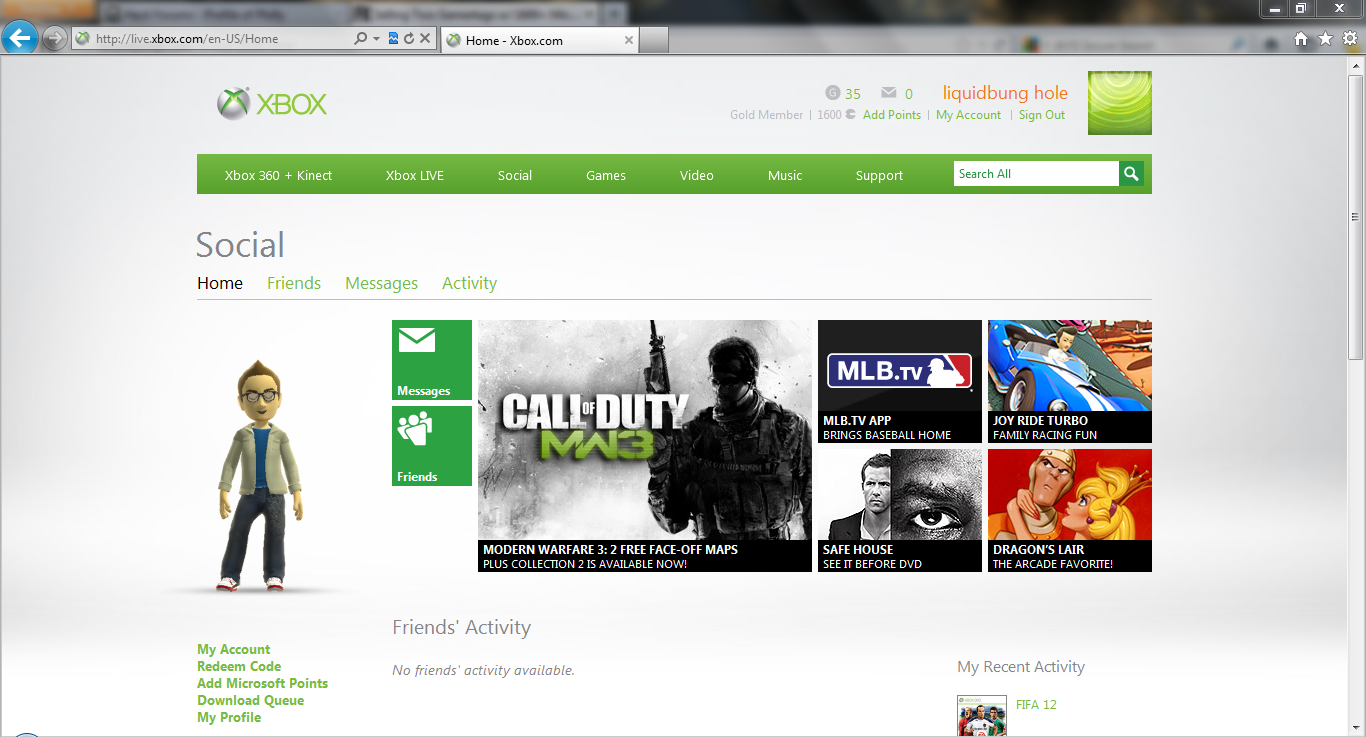This screenshot has height=737, width=1366.
Task: Click the Microsoft Points coin icon
Action: pyautogui.click(x=850, y=115)
